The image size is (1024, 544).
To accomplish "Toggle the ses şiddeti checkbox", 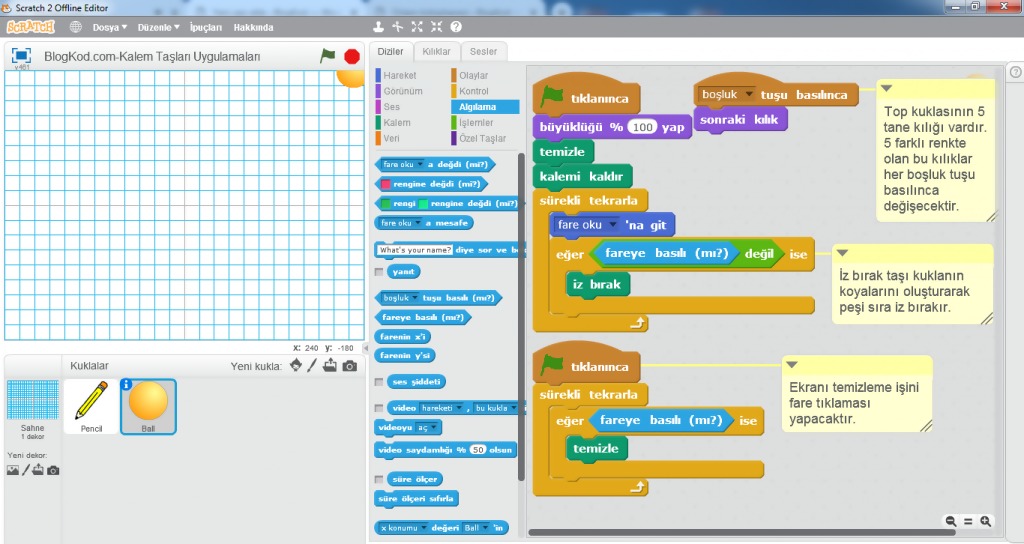I will [x=379, y=381].
